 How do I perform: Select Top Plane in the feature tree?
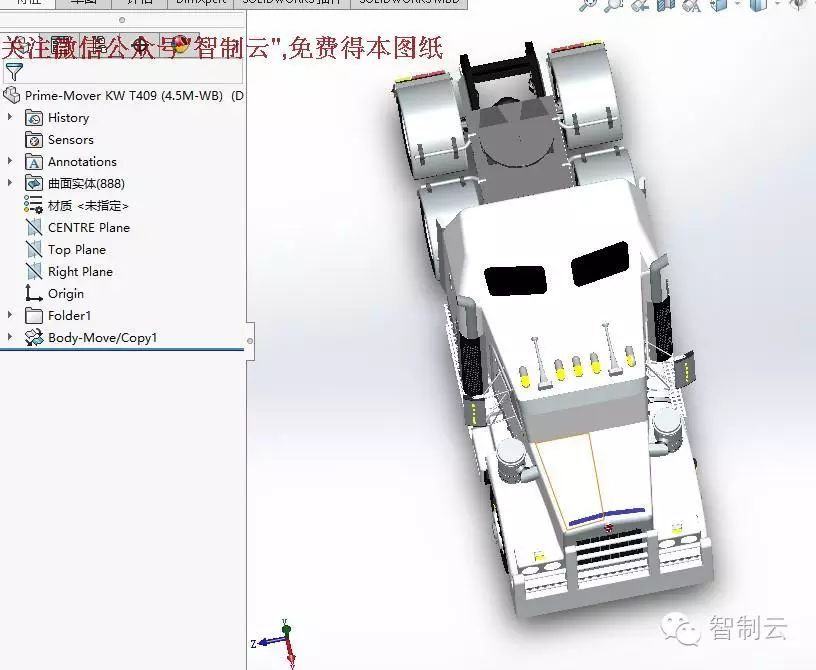click(x=76, y=250)
